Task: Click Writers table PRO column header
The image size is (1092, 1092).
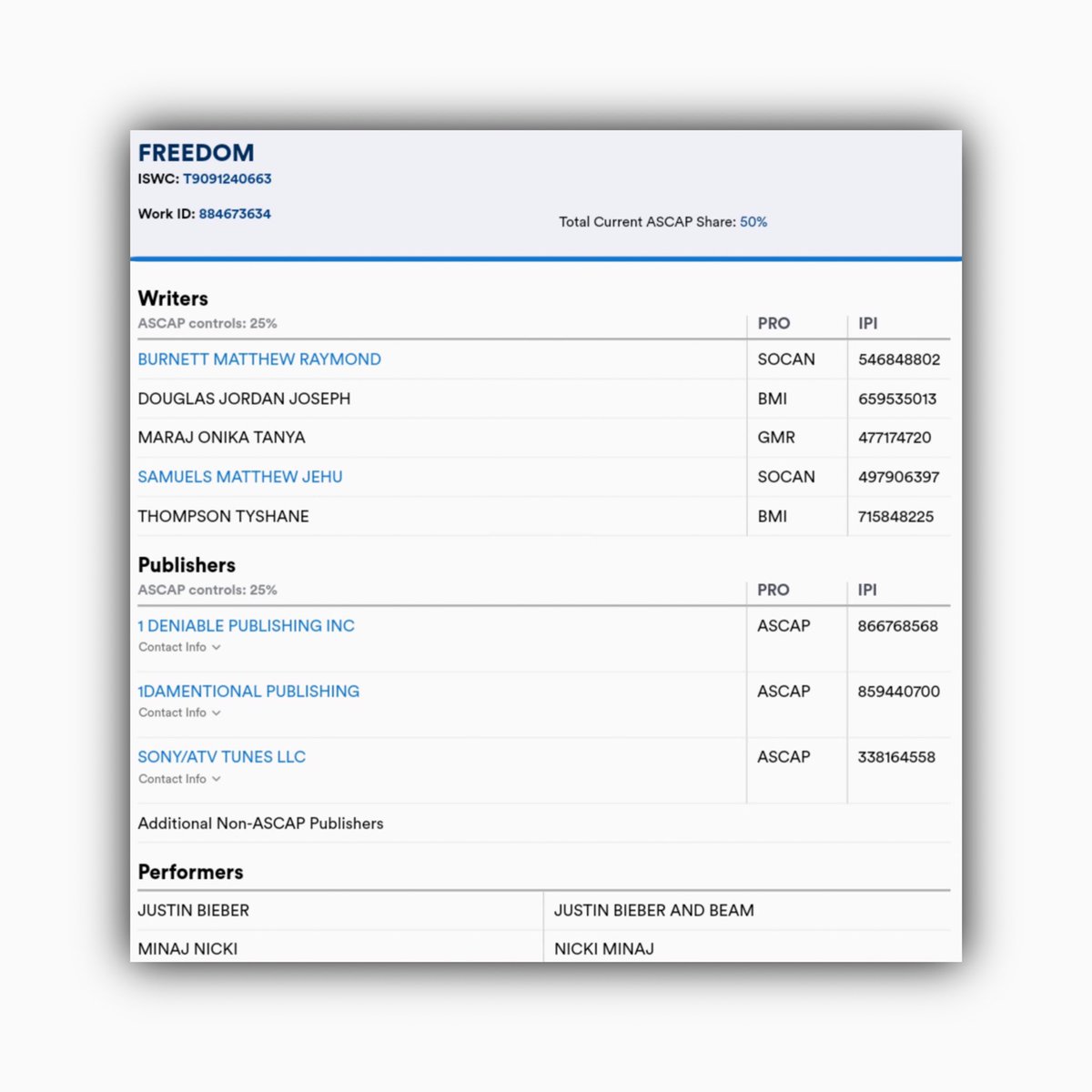Action: click(x=773, y=324)
